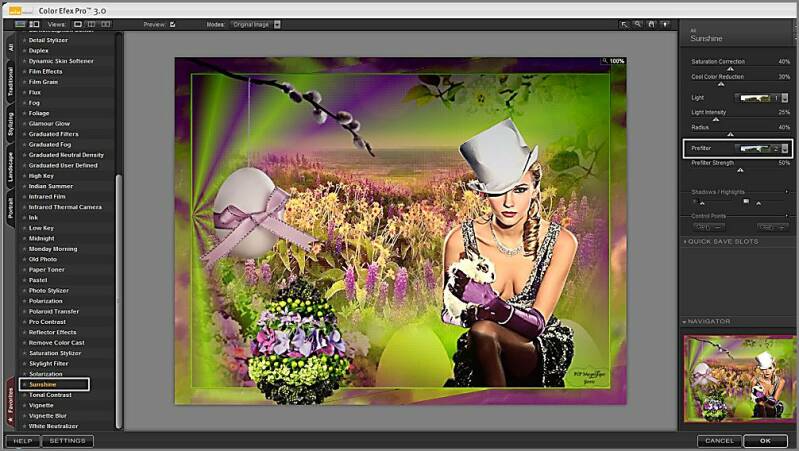Toggle the settings side panel icon

[x=34, y=24]
